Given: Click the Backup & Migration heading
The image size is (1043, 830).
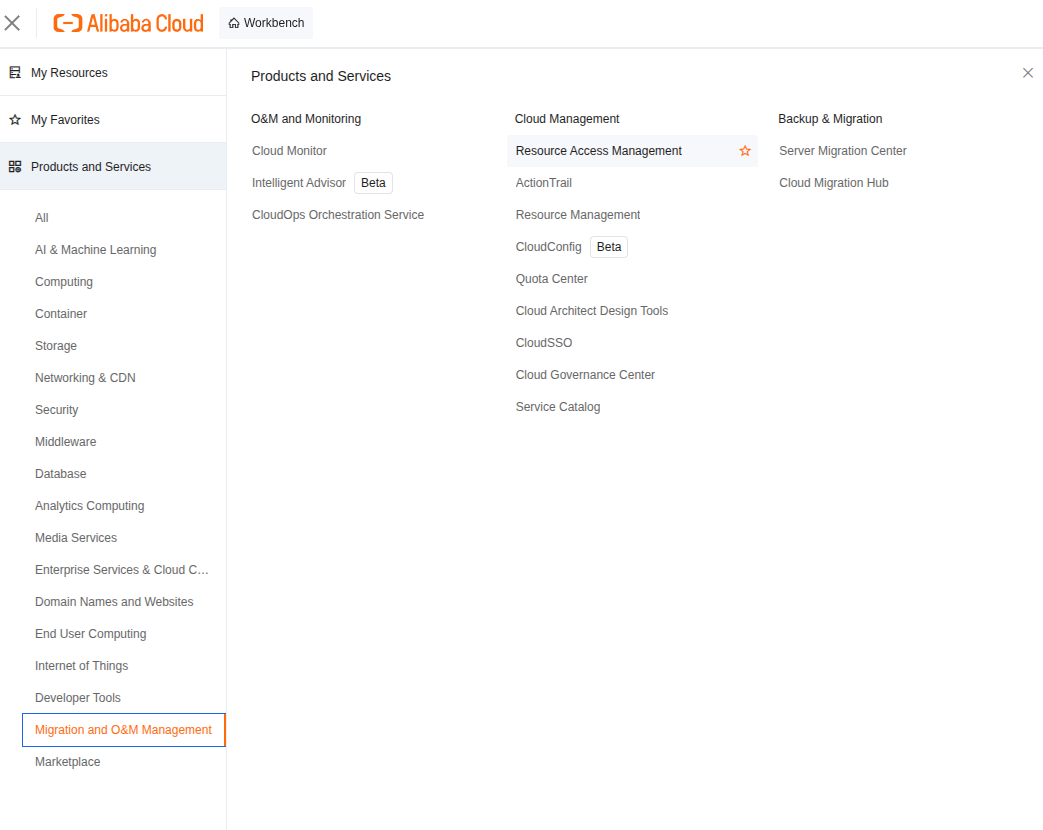Looking at the screenshot, I should (830, 119).
